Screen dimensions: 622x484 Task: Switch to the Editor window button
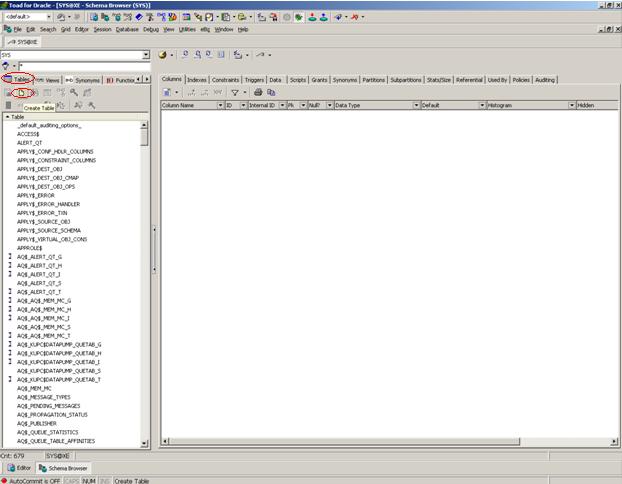[19, 468]
